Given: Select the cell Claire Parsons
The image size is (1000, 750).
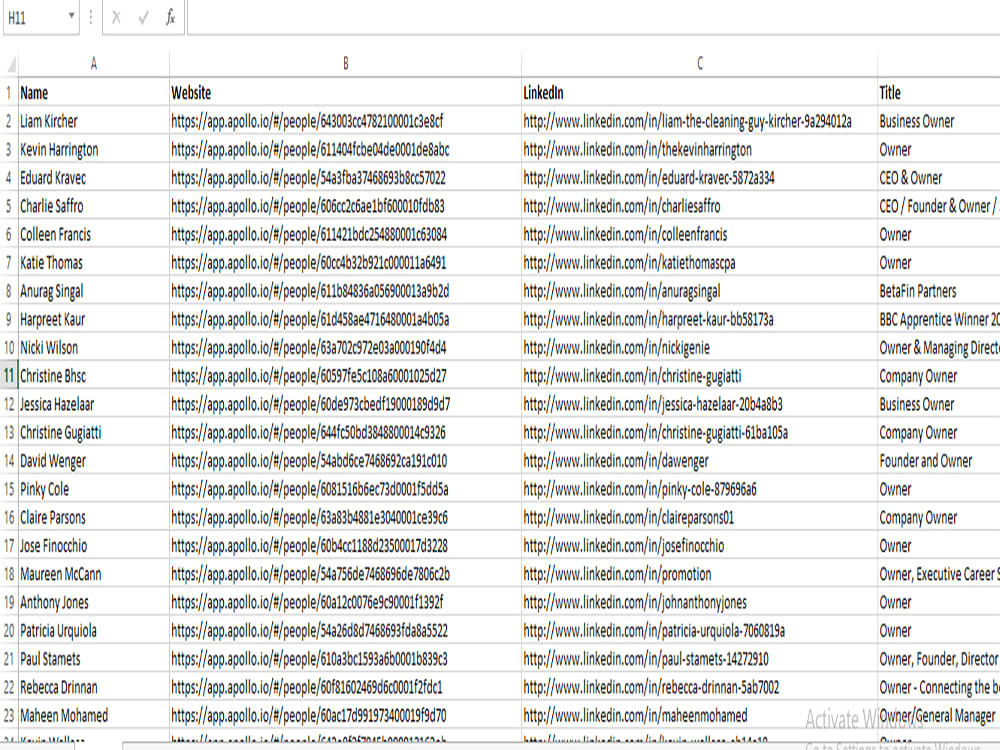Looking at the screenshot, I should pos(94,517).
